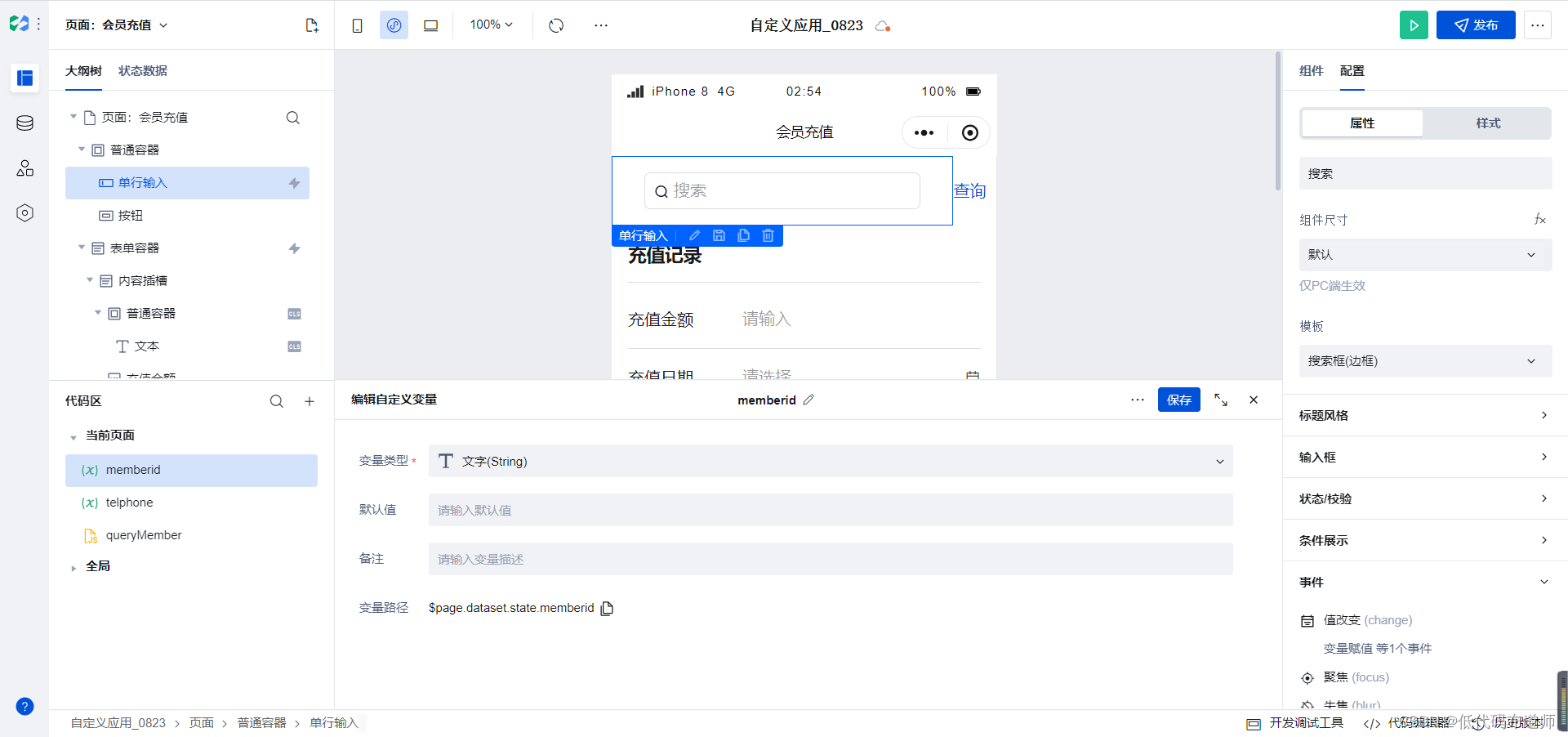
Task: Select the mini program preview mode
Action: point(394,25)
